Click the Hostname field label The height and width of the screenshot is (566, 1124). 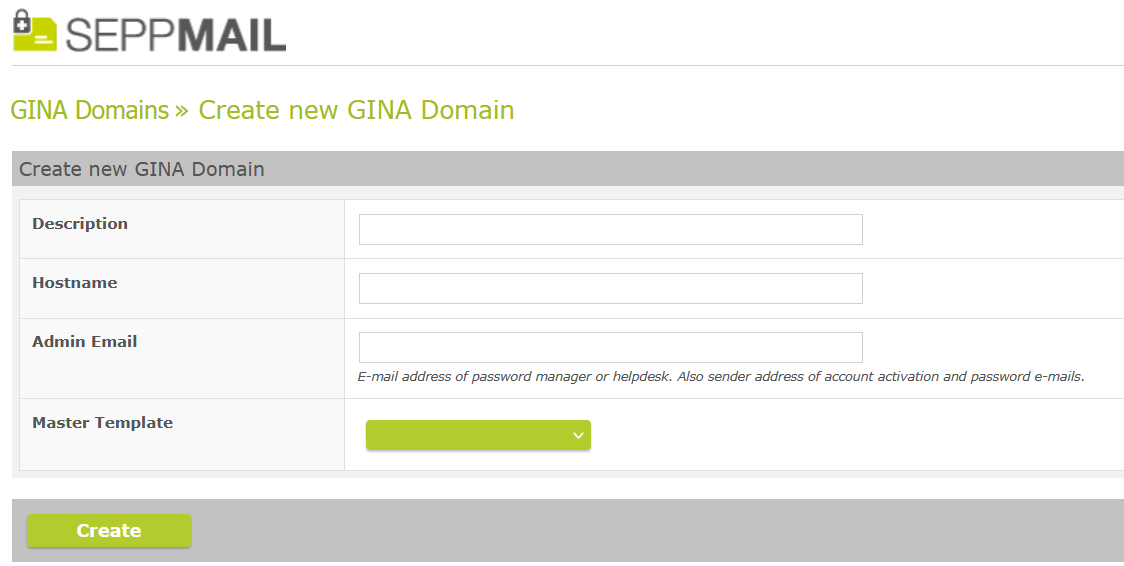click(x=75, y=283)
